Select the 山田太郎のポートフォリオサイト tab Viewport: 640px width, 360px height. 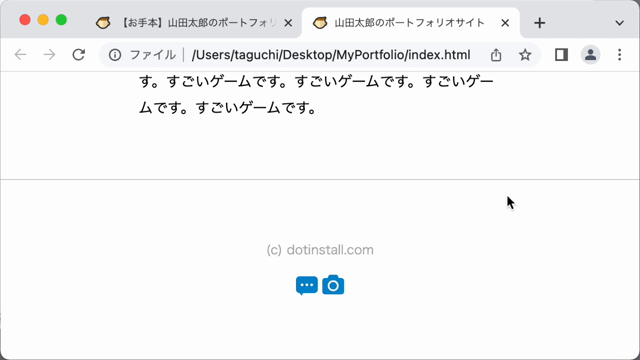pos(410,23)
